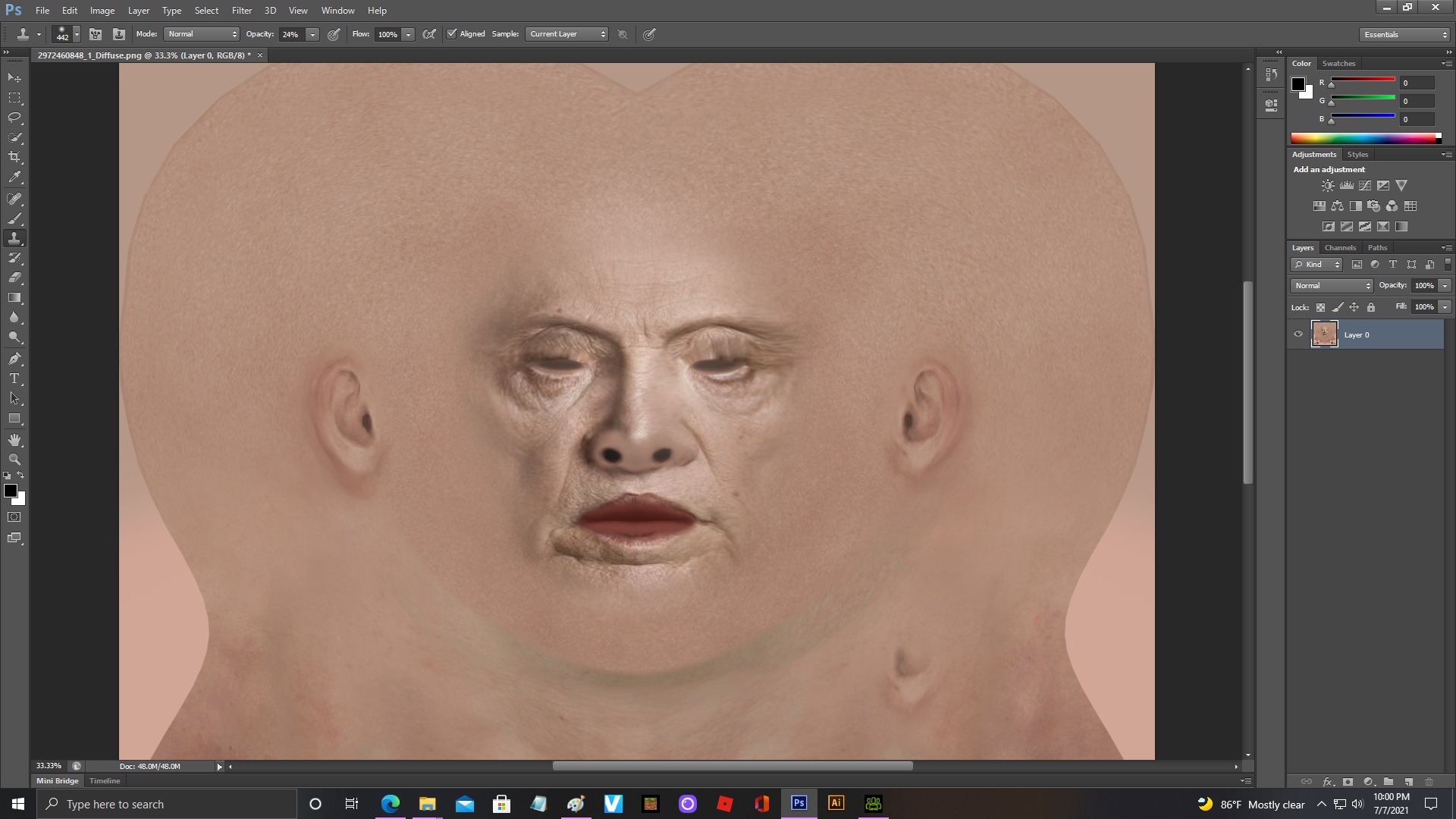Open the Flow slider dropdown
1456x819 pixels.
tap(408, 34)
